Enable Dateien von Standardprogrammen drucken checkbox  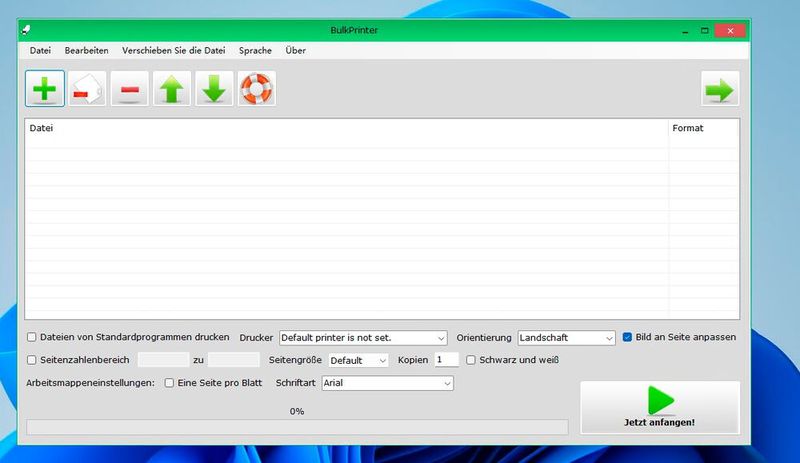32,337
